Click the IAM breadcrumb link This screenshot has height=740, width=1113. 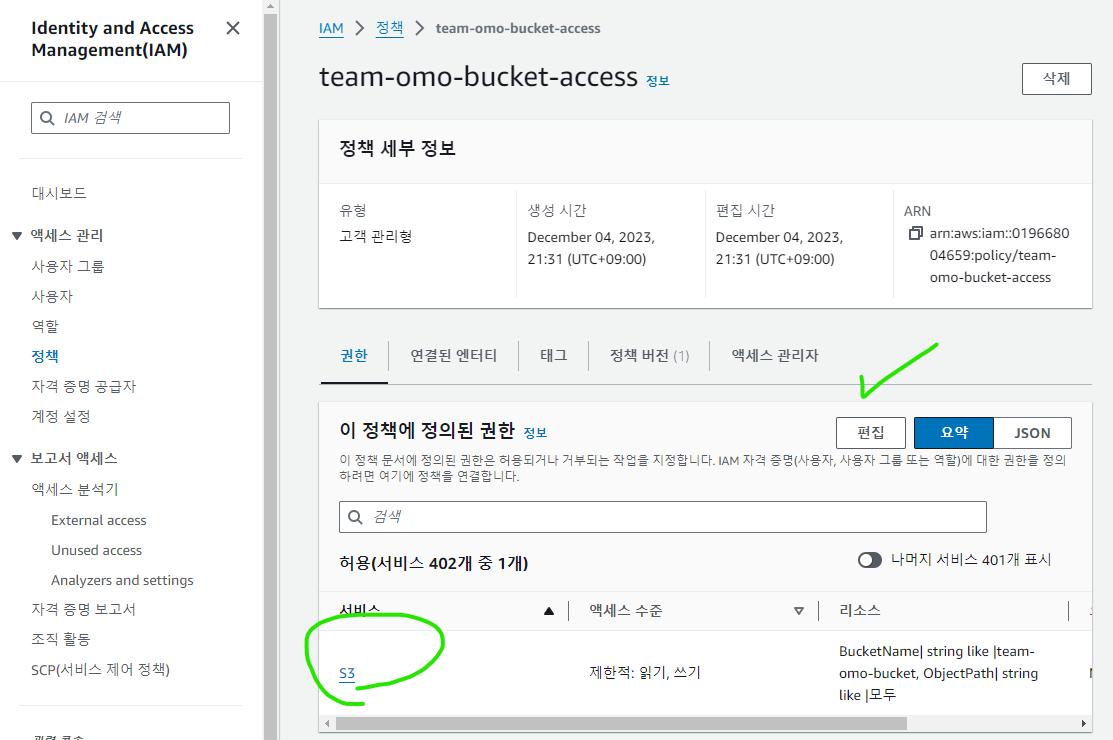click(331, 28)
